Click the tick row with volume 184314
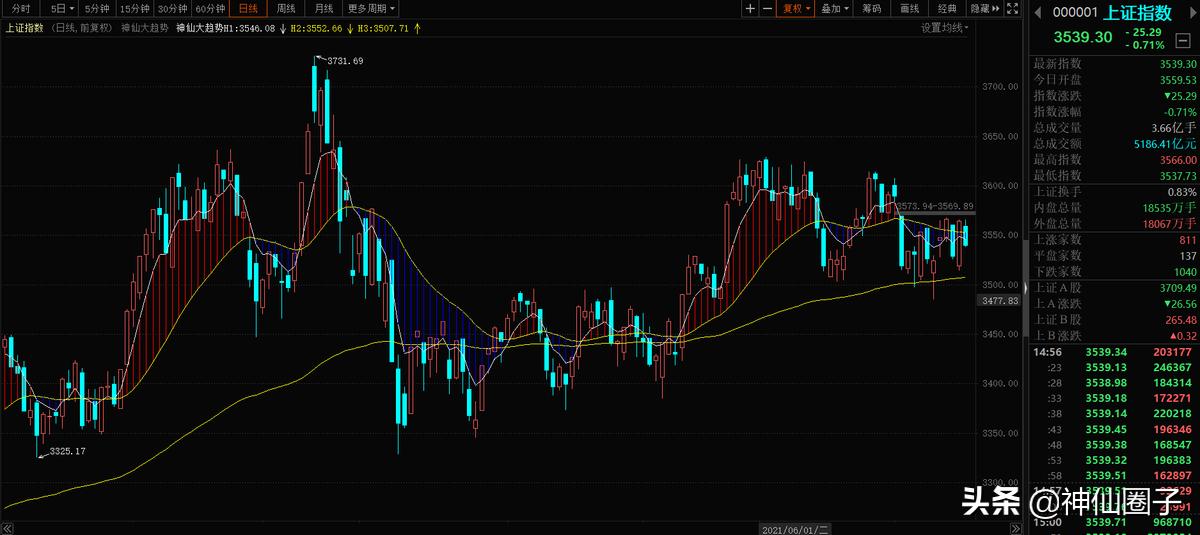The width and height of the screenshot is (1200, 535). [1114, 382]
